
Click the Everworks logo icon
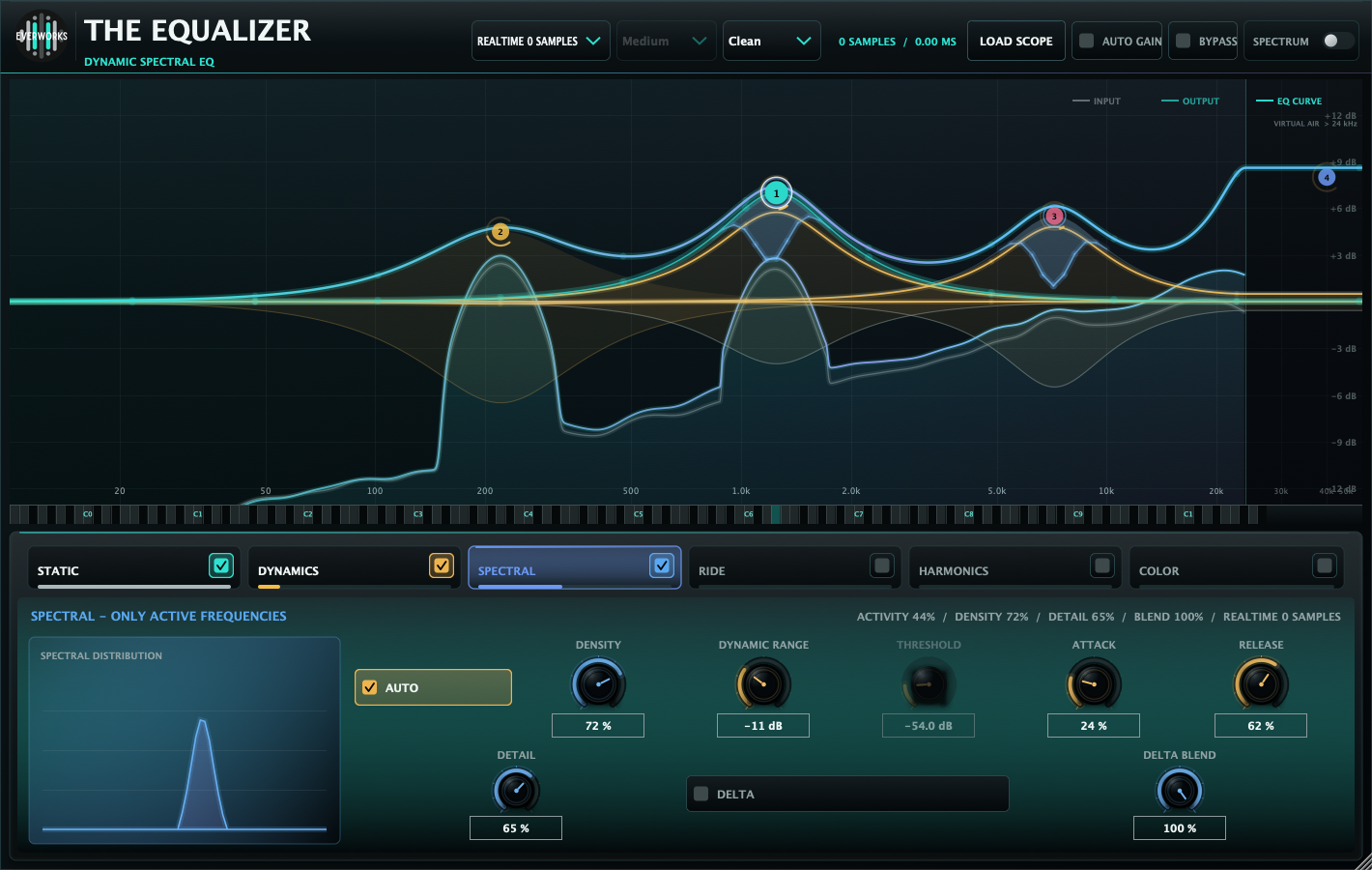point(42,36)
